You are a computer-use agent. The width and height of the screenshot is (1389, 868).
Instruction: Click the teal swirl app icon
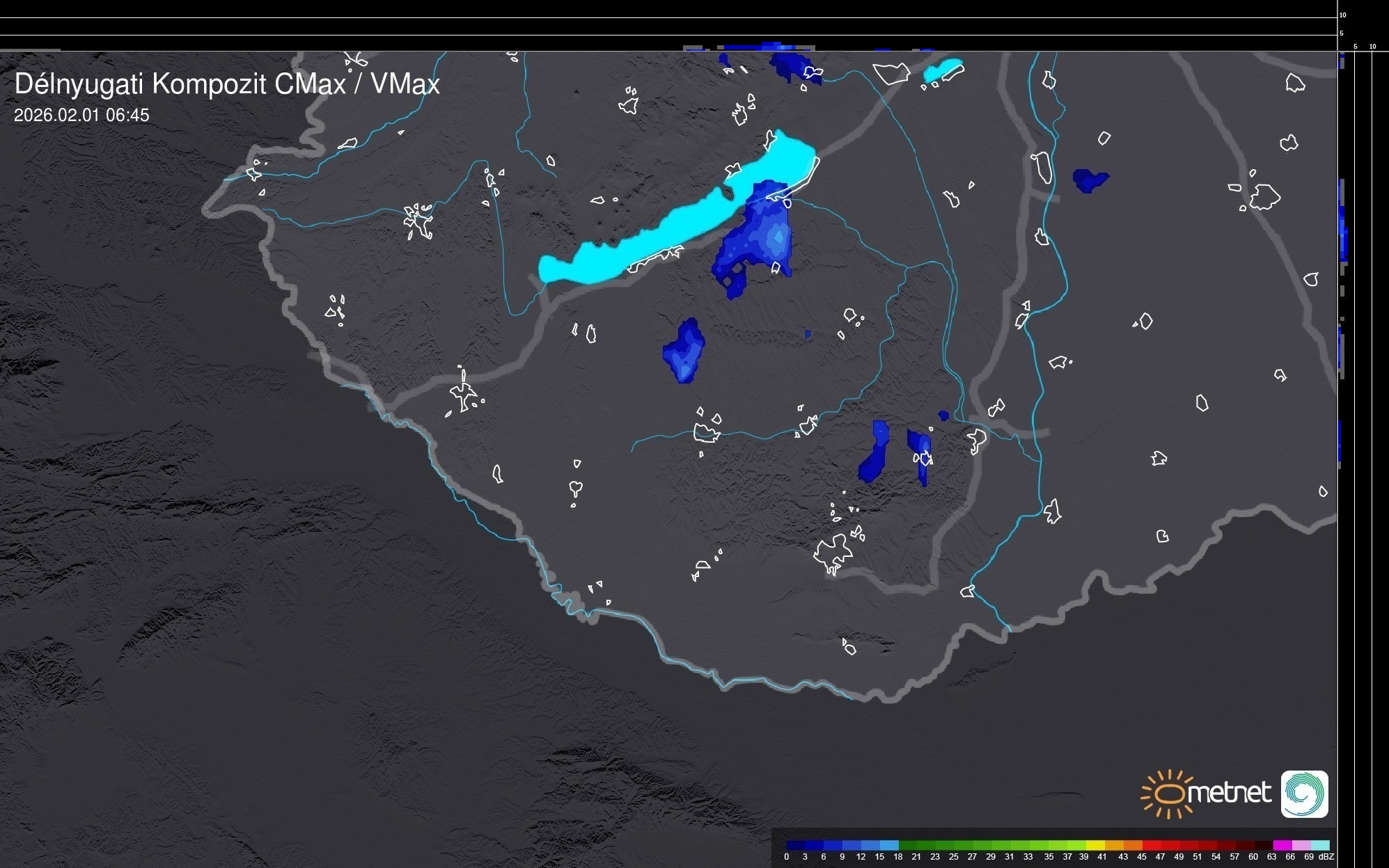(x=1304, y=794)
